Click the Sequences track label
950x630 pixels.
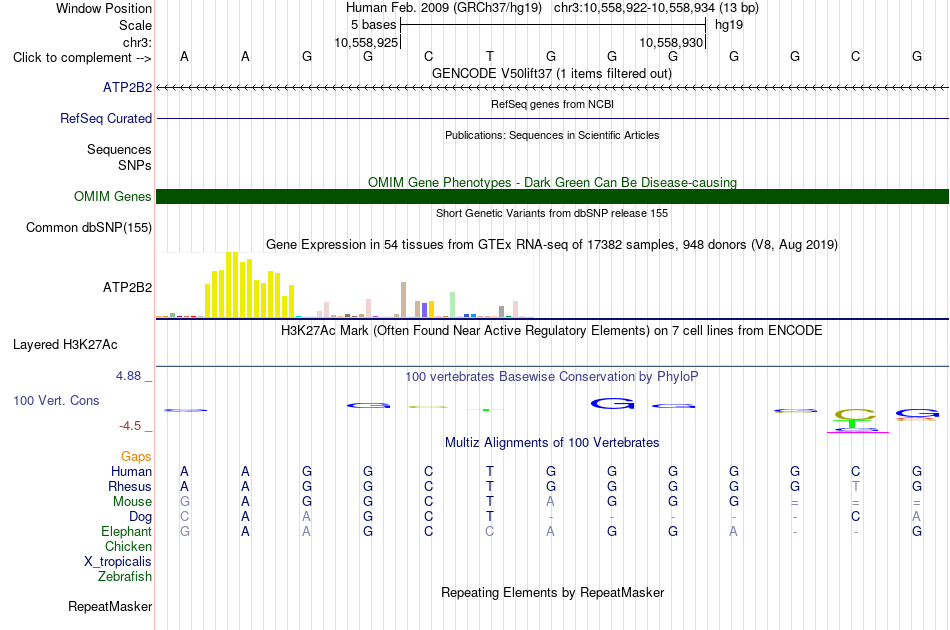119,149
